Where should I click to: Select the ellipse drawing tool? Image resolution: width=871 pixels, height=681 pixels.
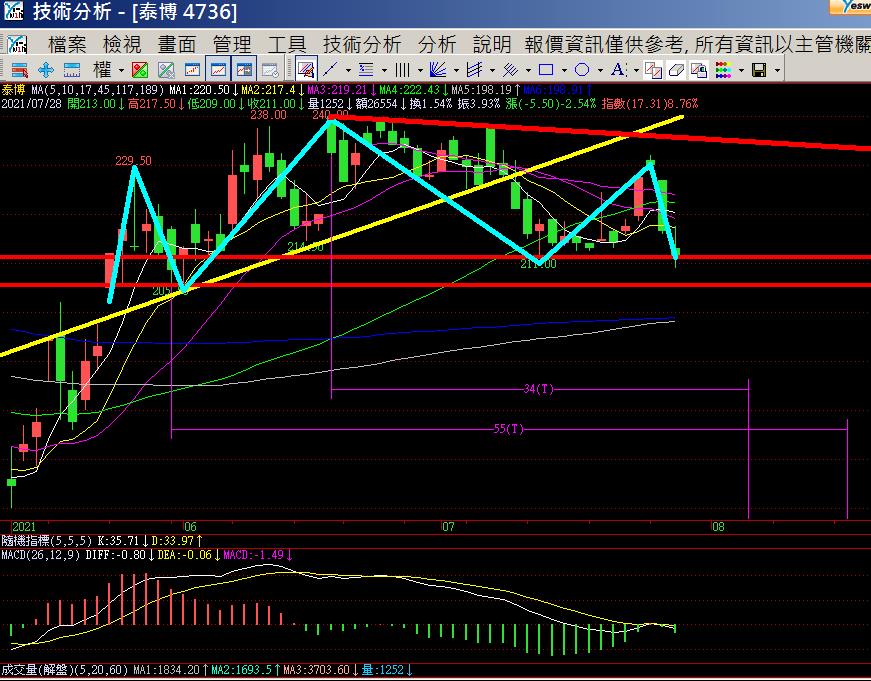click(x=582, y=70)
